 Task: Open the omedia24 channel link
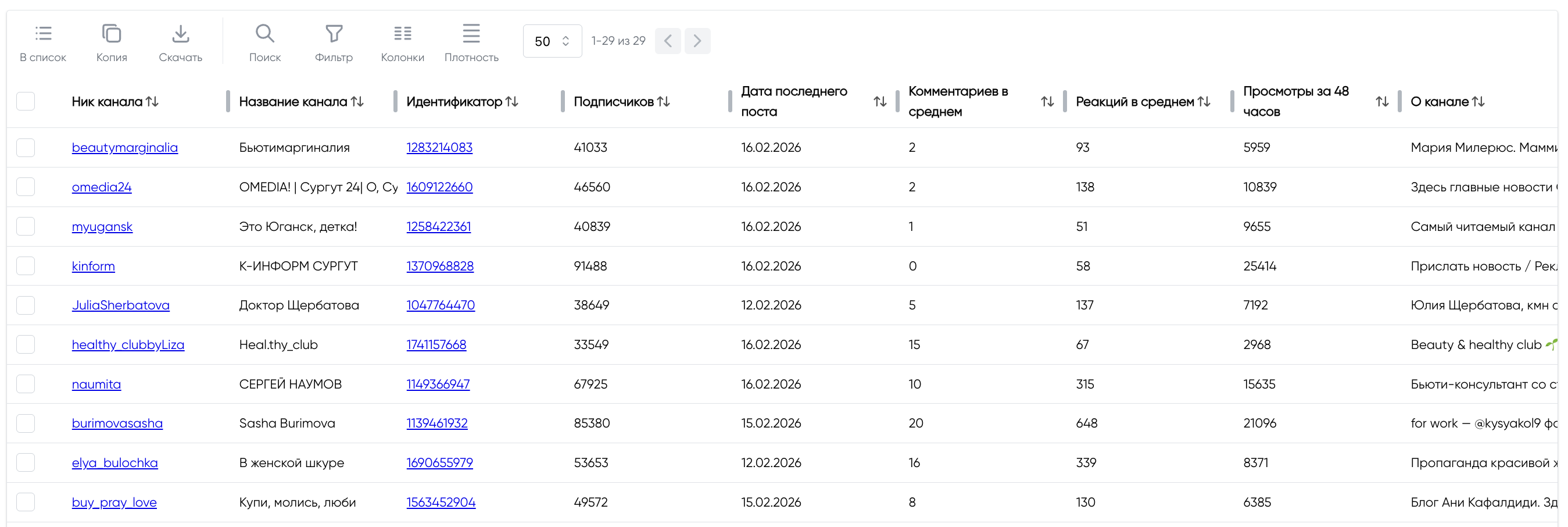[102, 187]
